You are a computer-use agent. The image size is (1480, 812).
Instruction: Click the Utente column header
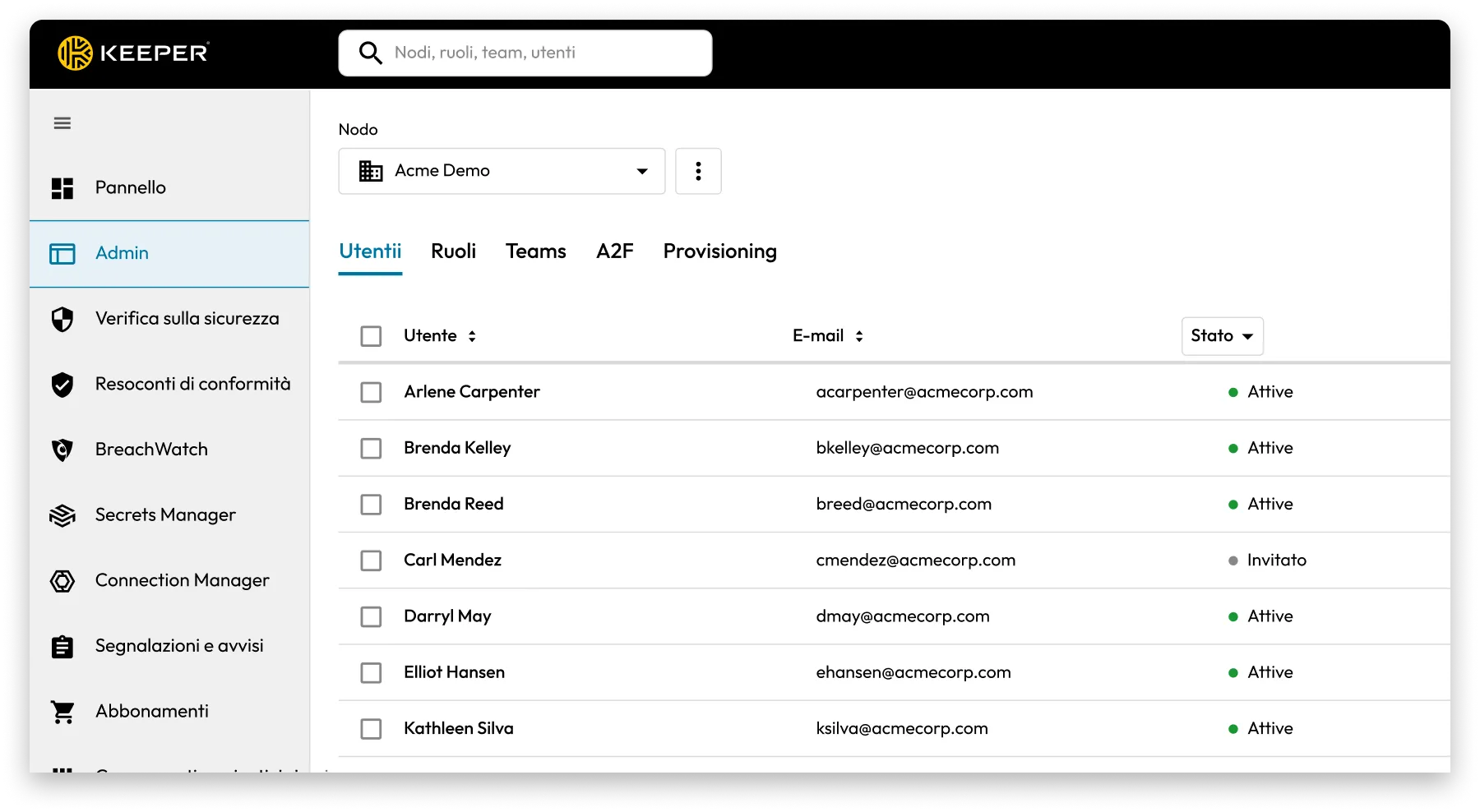pyautogui.click(x=430, y=336)
